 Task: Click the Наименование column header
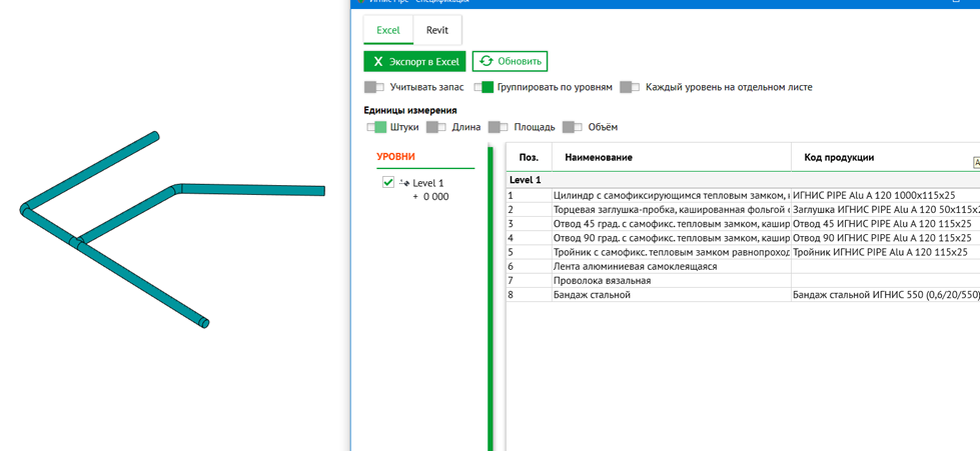672,157
